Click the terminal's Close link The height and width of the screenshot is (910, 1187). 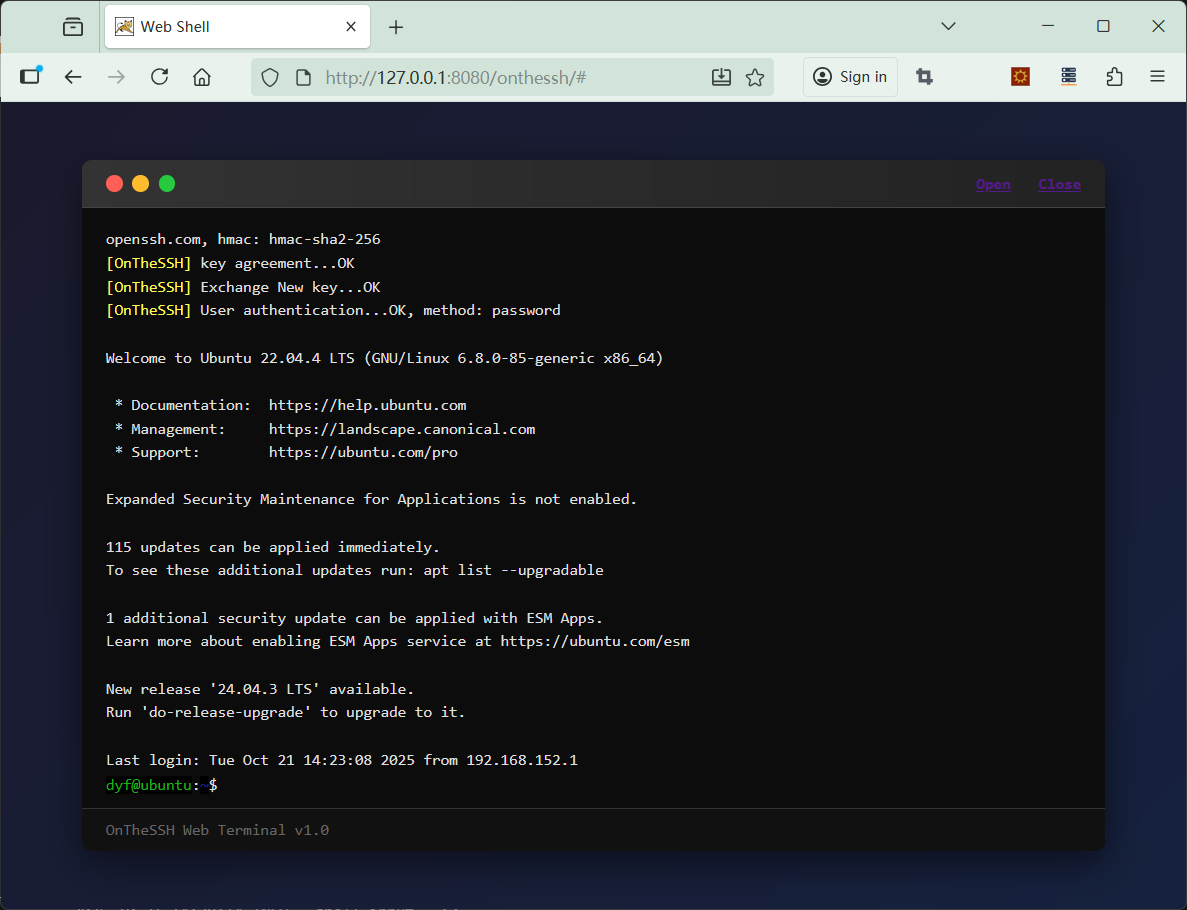(x=1059, y=184)
